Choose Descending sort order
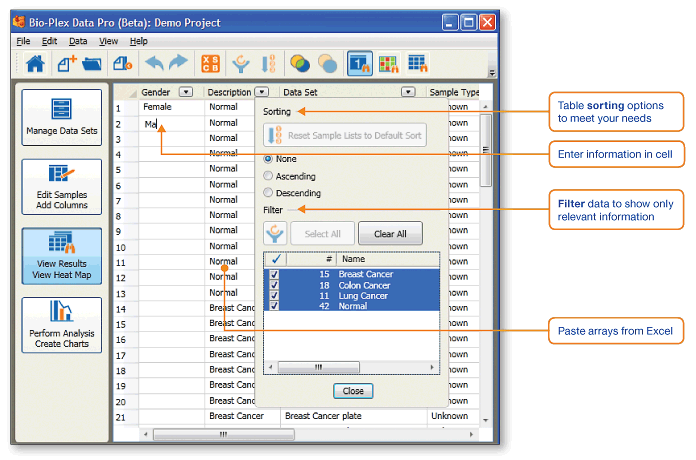This screenshot has height=460, width=696. point(268,193)
